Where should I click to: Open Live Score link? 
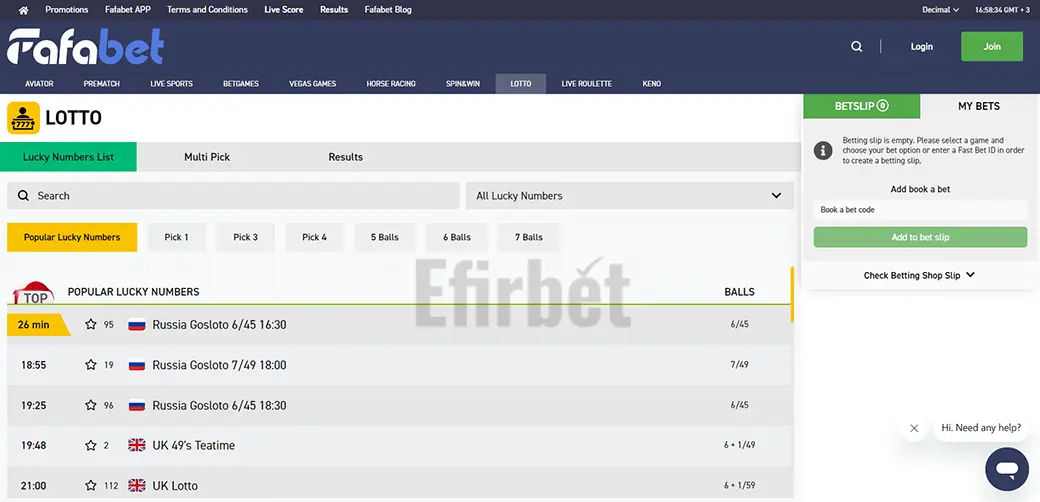283,10
